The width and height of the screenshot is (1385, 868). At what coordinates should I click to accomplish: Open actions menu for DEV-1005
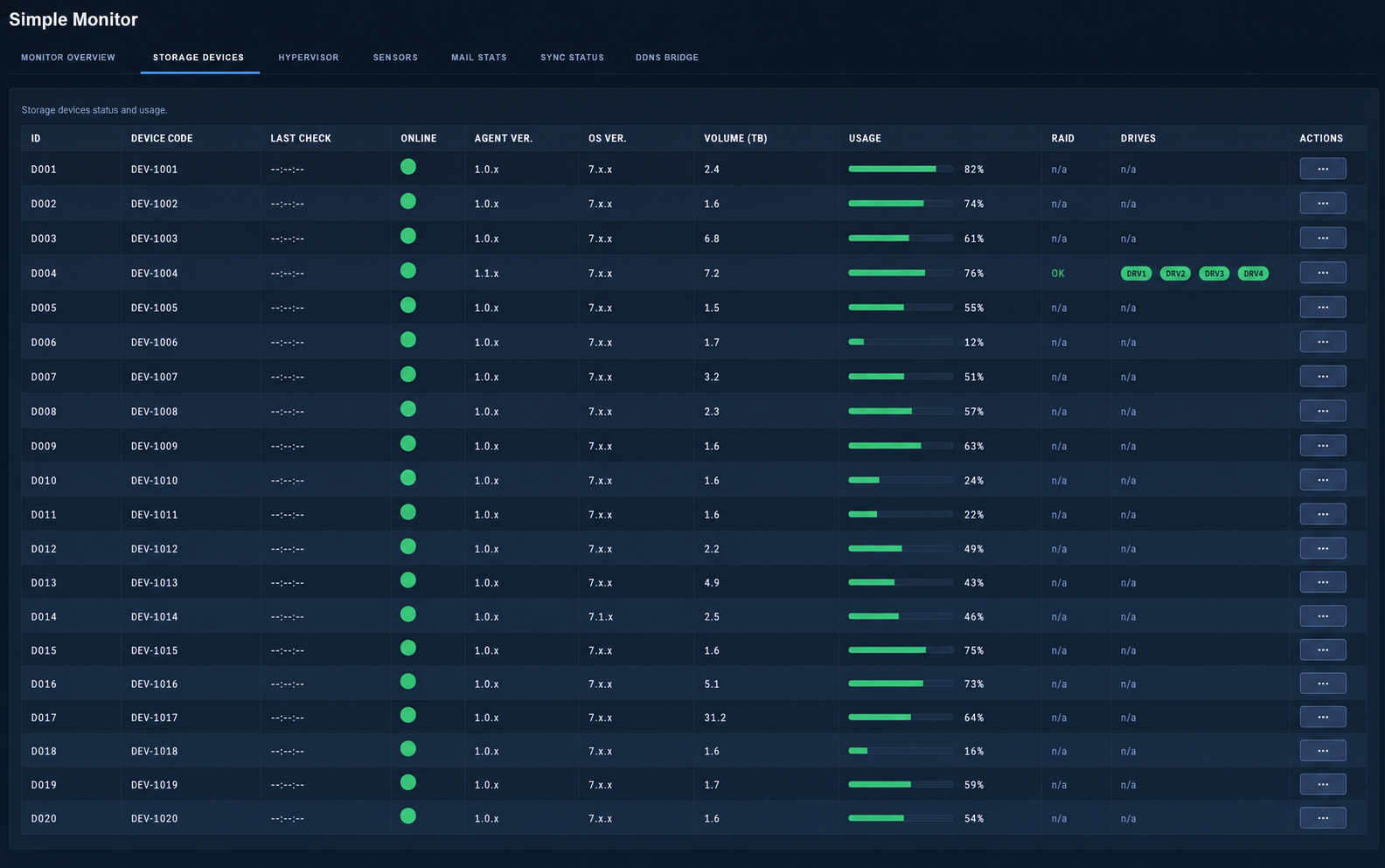(x=1323, y=307)
